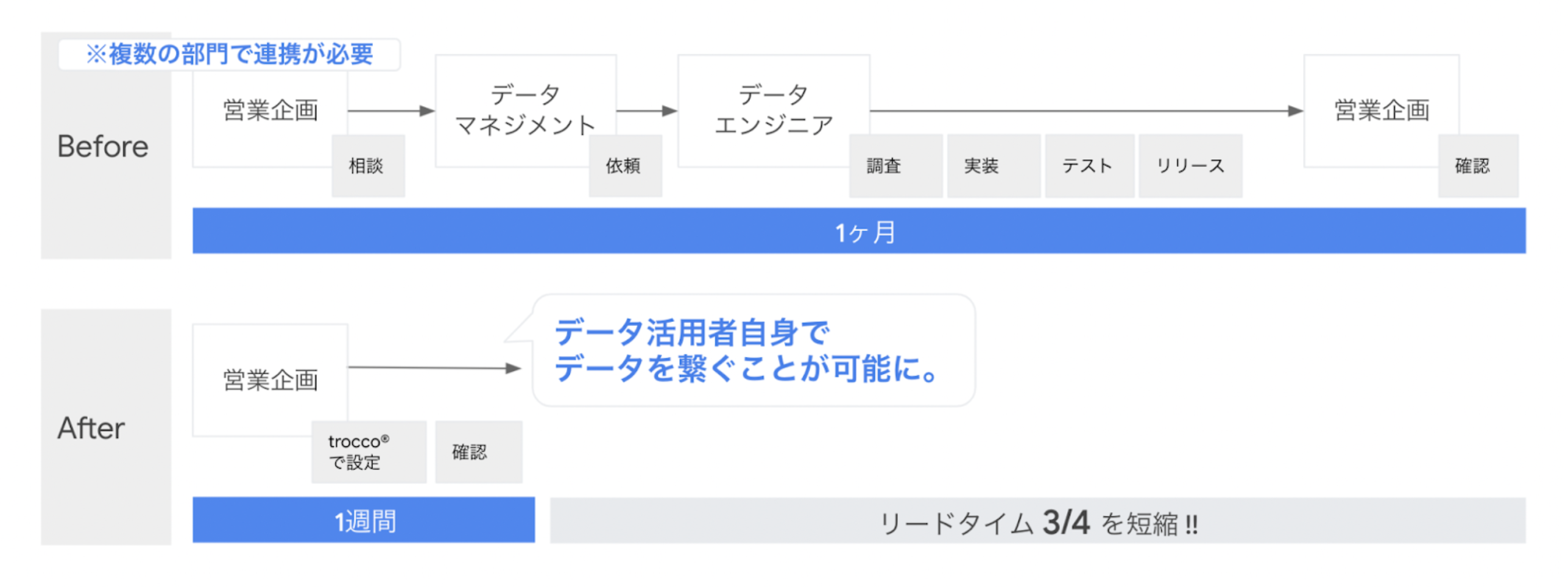Select the テスト step tag

(x=1089, y=166)
